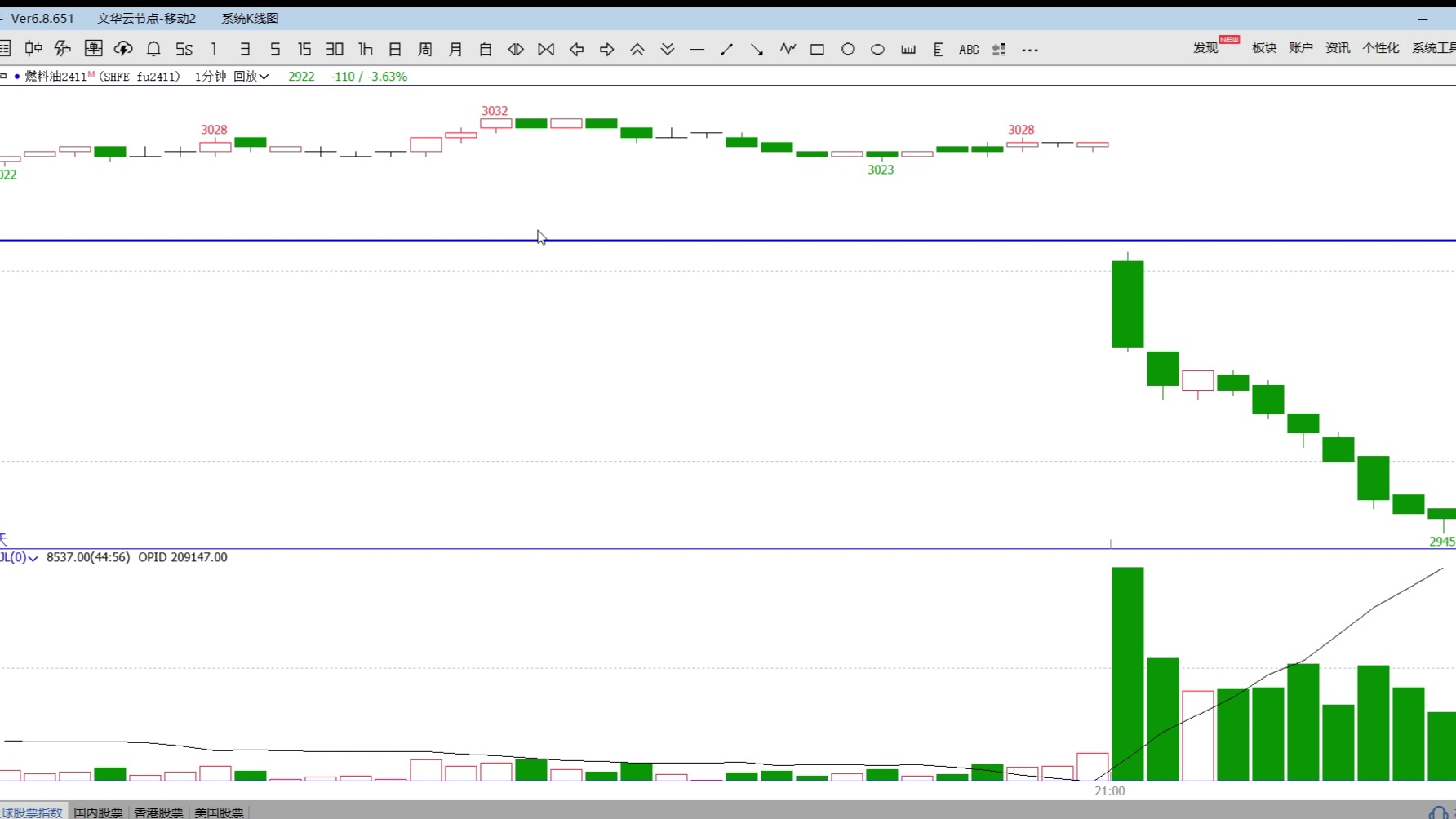Click the alert bell icon
This screenshot has height=819, width=1456.
[153, 49]
